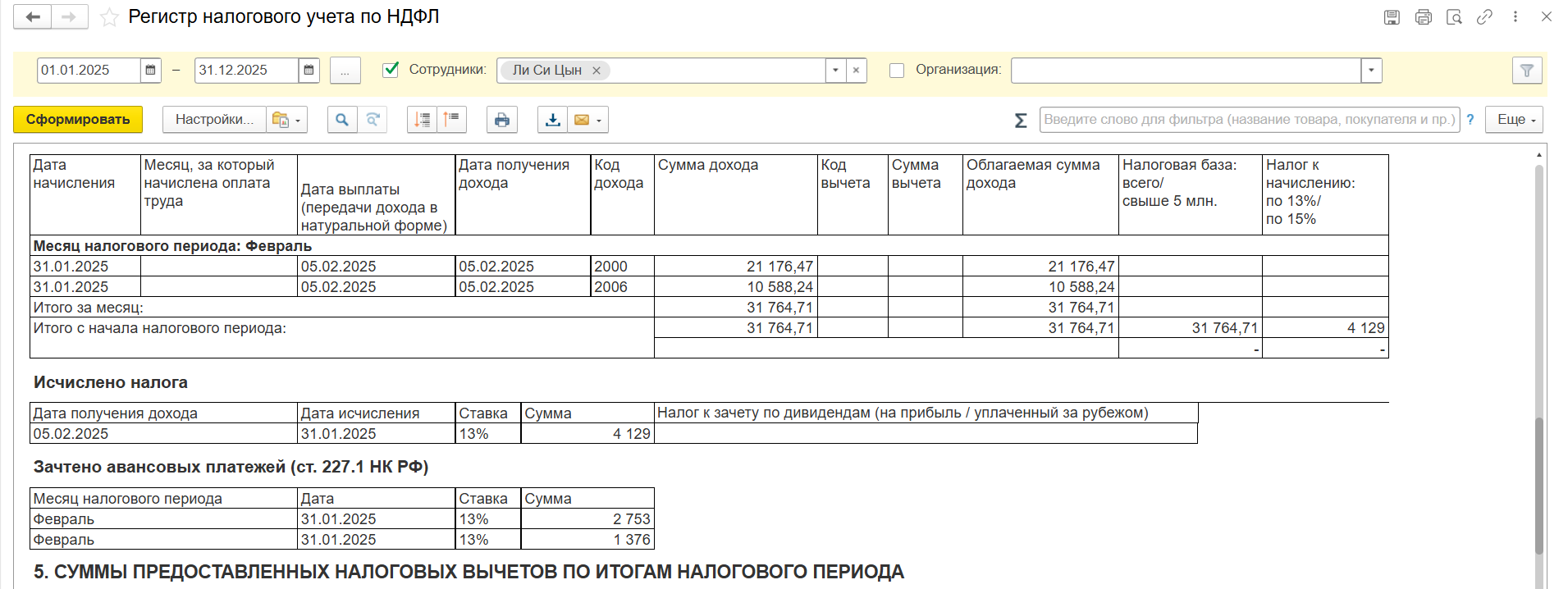Click the vertical scrollbar thumb
Screen dimensions: 1568x589
(1539, 486)
